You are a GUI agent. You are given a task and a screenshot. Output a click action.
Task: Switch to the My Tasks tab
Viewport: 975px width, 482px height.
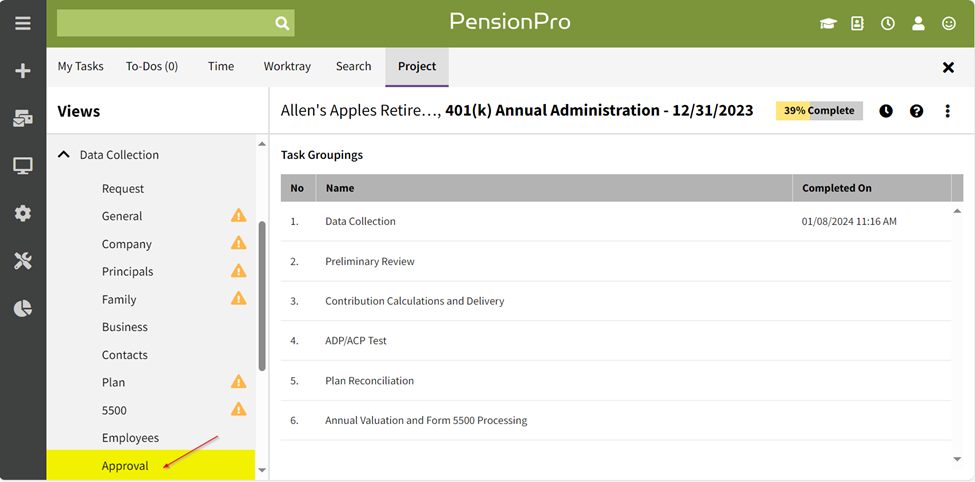pyautogui.click(x=81, y=67)
